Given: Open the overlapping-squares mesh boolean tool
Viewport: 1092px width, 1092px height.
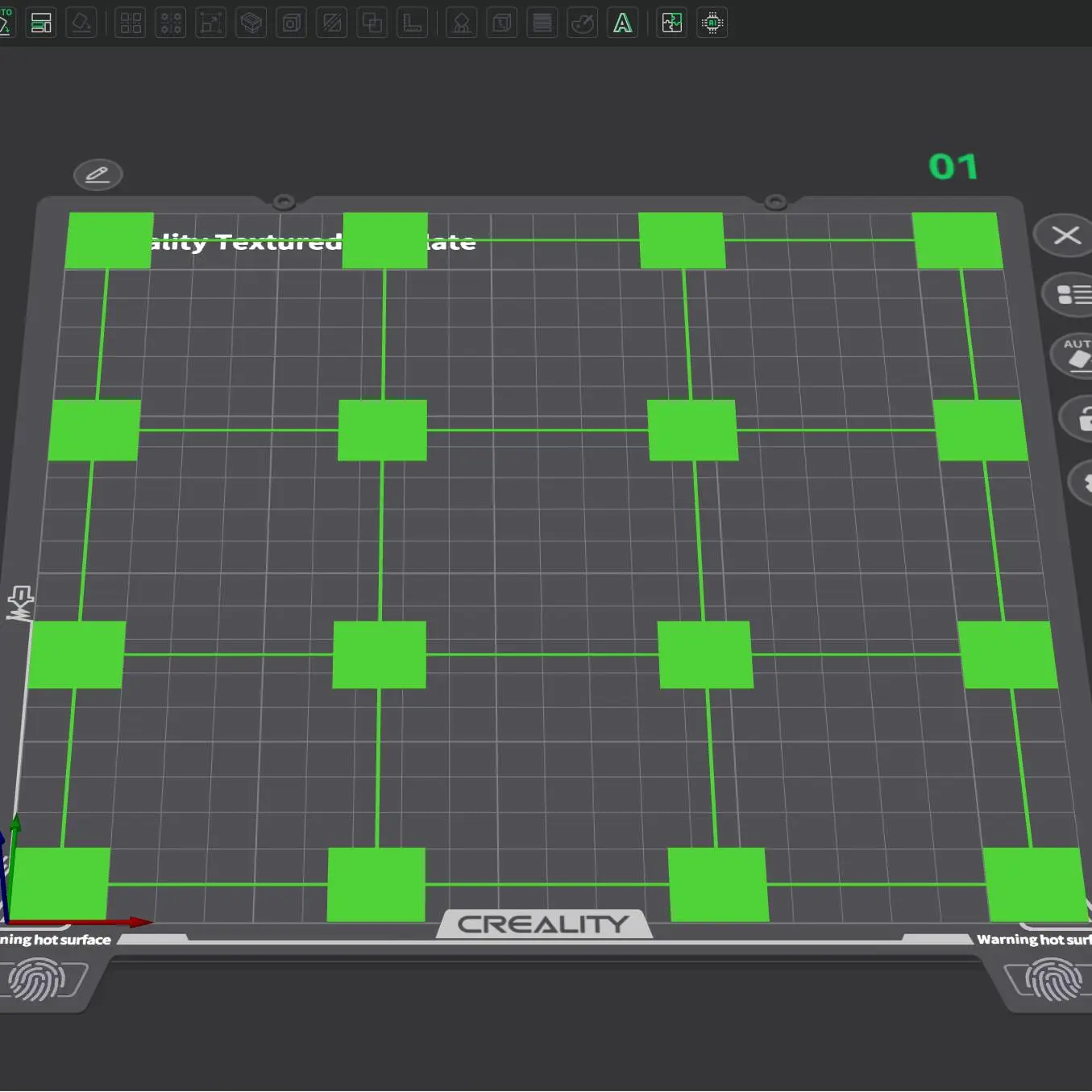Looking at the screenshot, I should [372, 23].
